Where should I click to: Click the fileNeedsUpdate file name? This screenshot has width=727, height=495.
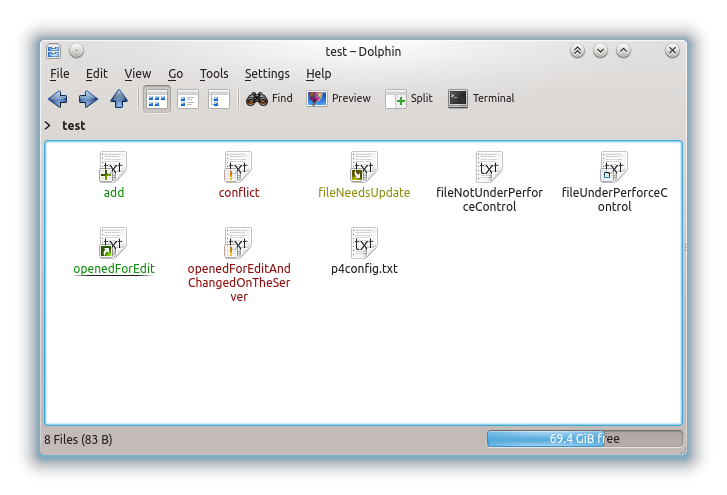364,193
